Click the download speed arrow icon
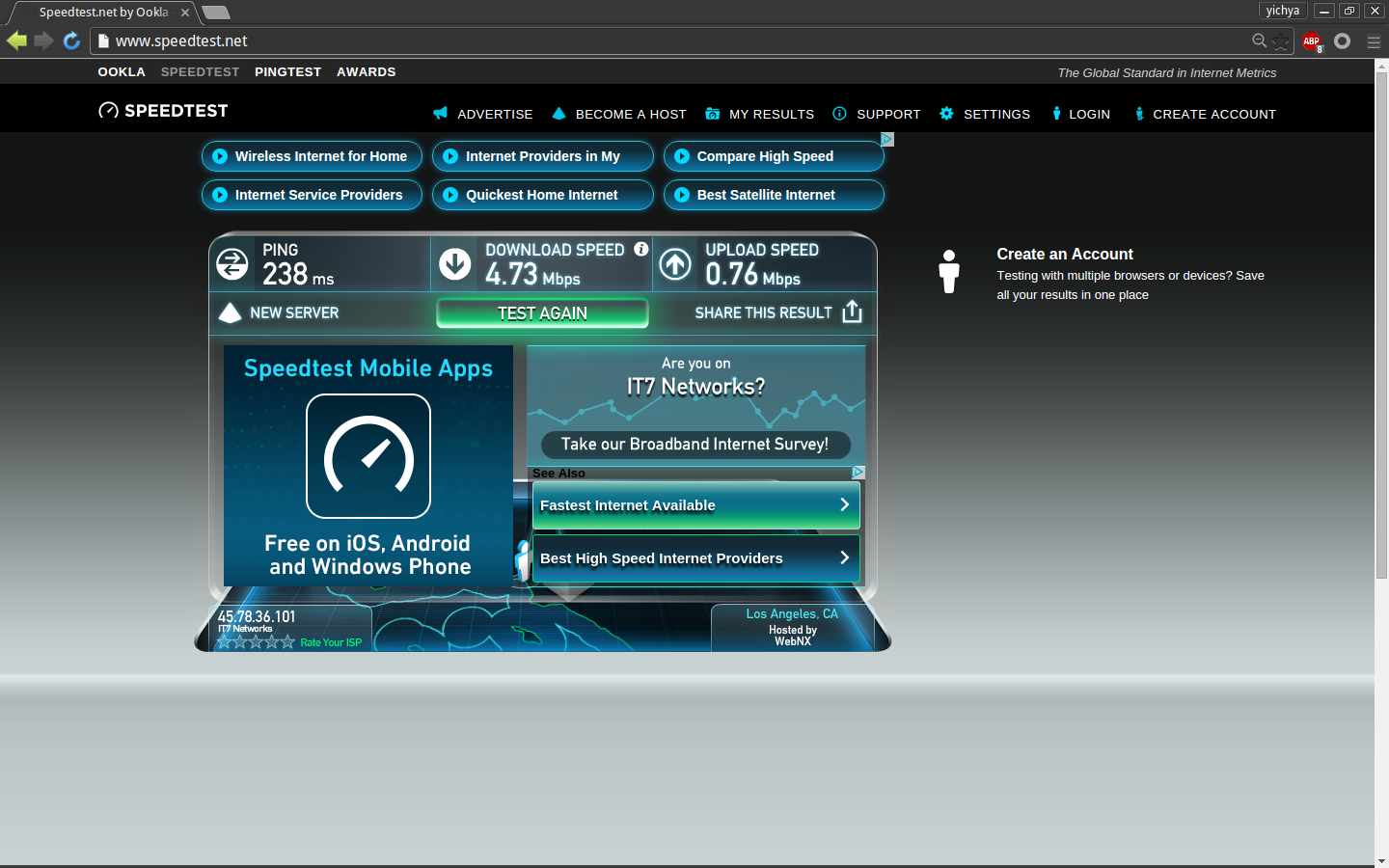Image resolution: width=1389 pixels, height=868 pixels. [455, 263]
